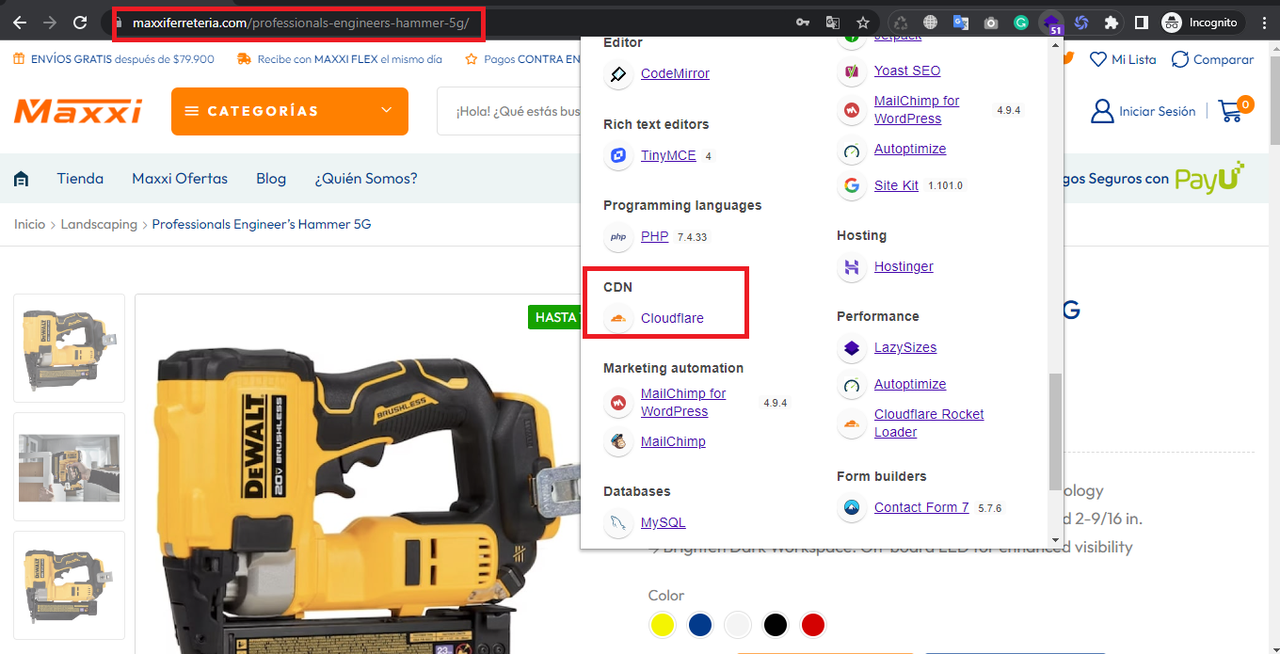Click the LazySizes icon

click(x=851, y=348)
